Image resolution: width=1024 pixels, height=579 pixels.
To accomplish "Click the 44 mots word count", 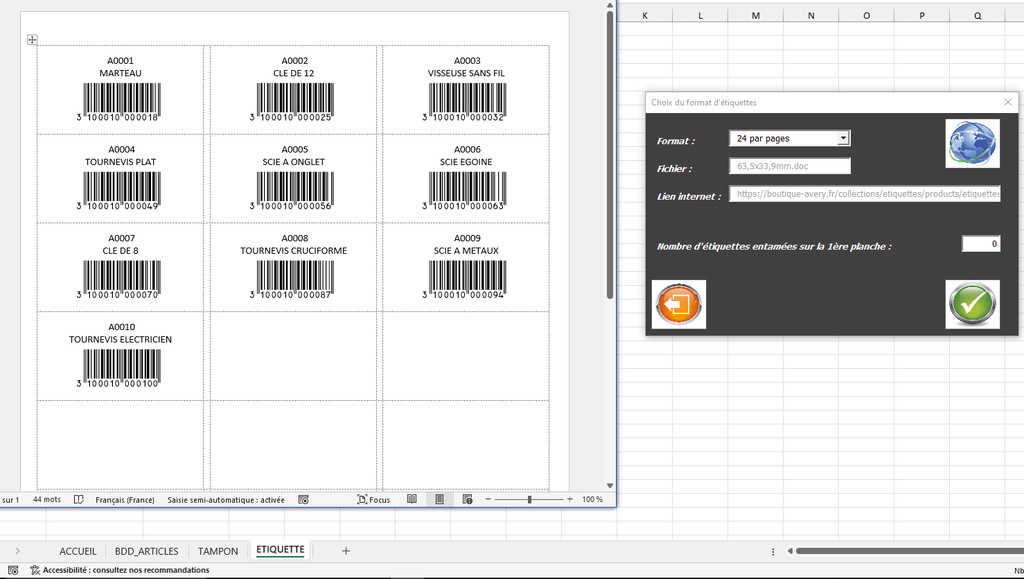I will click(46, 499).
